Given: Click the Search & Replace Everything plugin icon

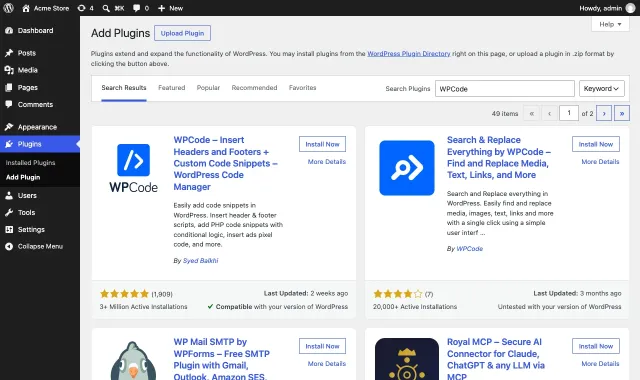Looking at the screenshot, I should tap(407, 168).
